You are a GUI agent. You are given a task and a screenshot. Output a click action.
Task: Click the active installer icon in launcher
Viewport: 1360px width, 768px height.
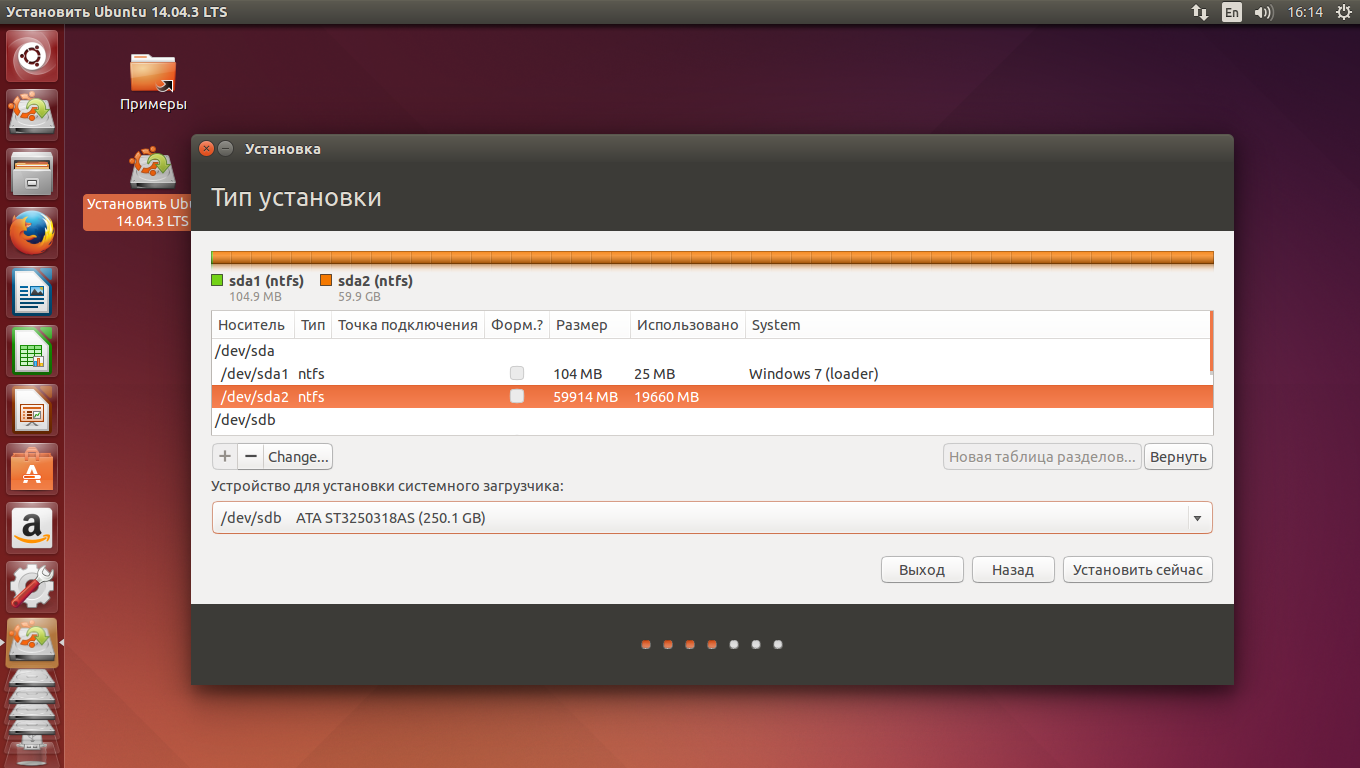[33, 643]
